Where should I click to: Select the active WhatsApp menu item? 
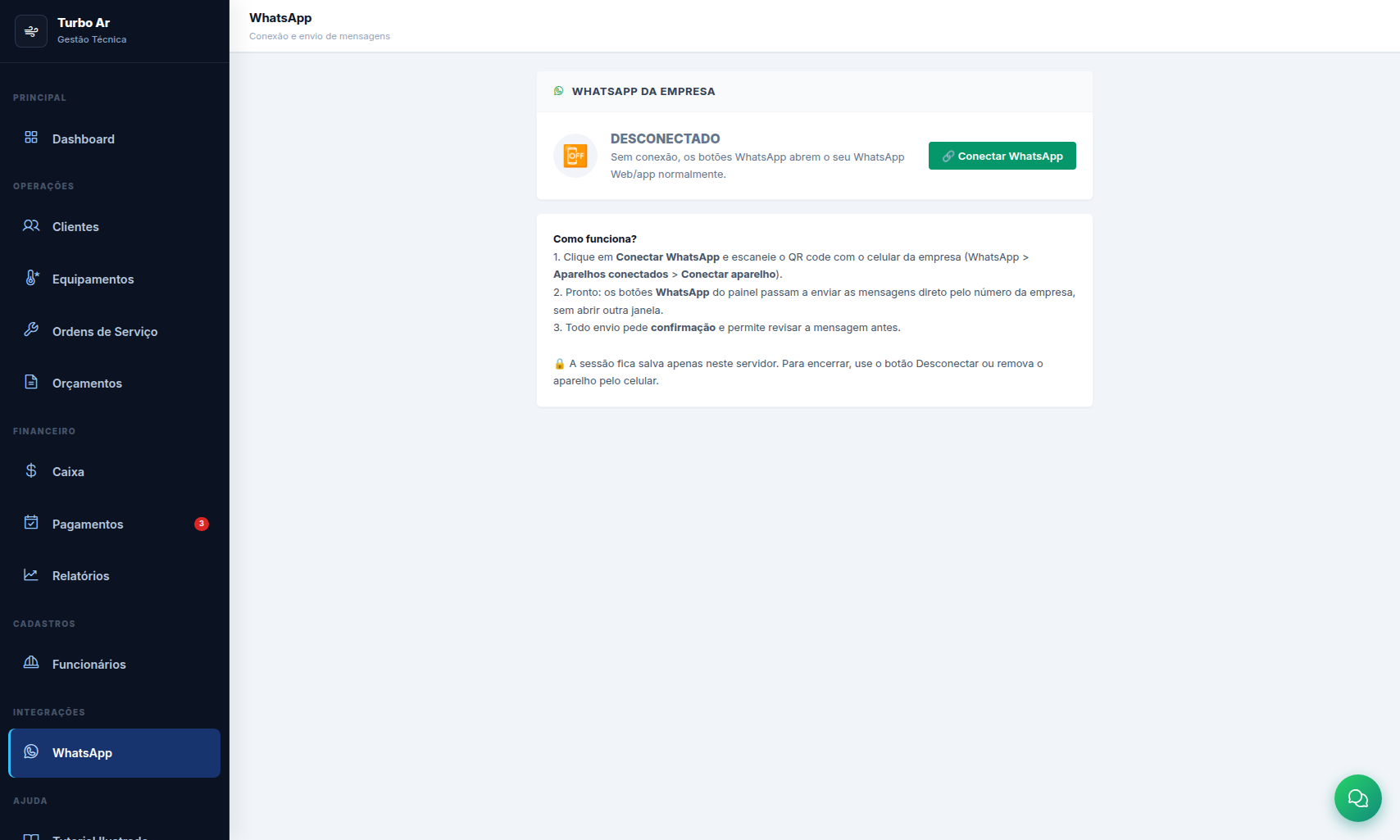pyautogui.click(x=115, y=753)
